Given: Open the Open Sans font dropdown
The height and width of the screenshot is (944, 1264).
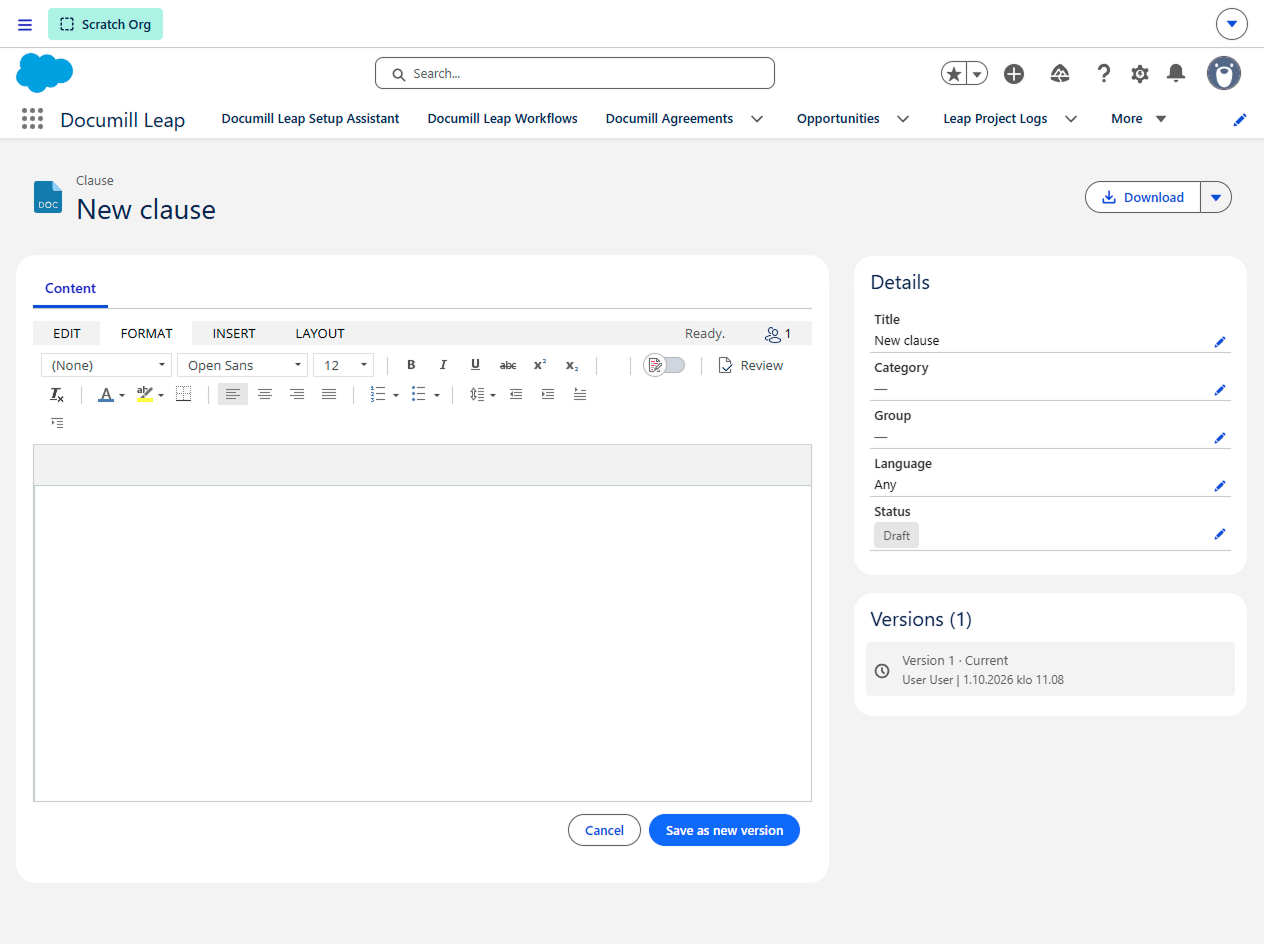Looking at the screenshot, I should (x=242, y=365).
